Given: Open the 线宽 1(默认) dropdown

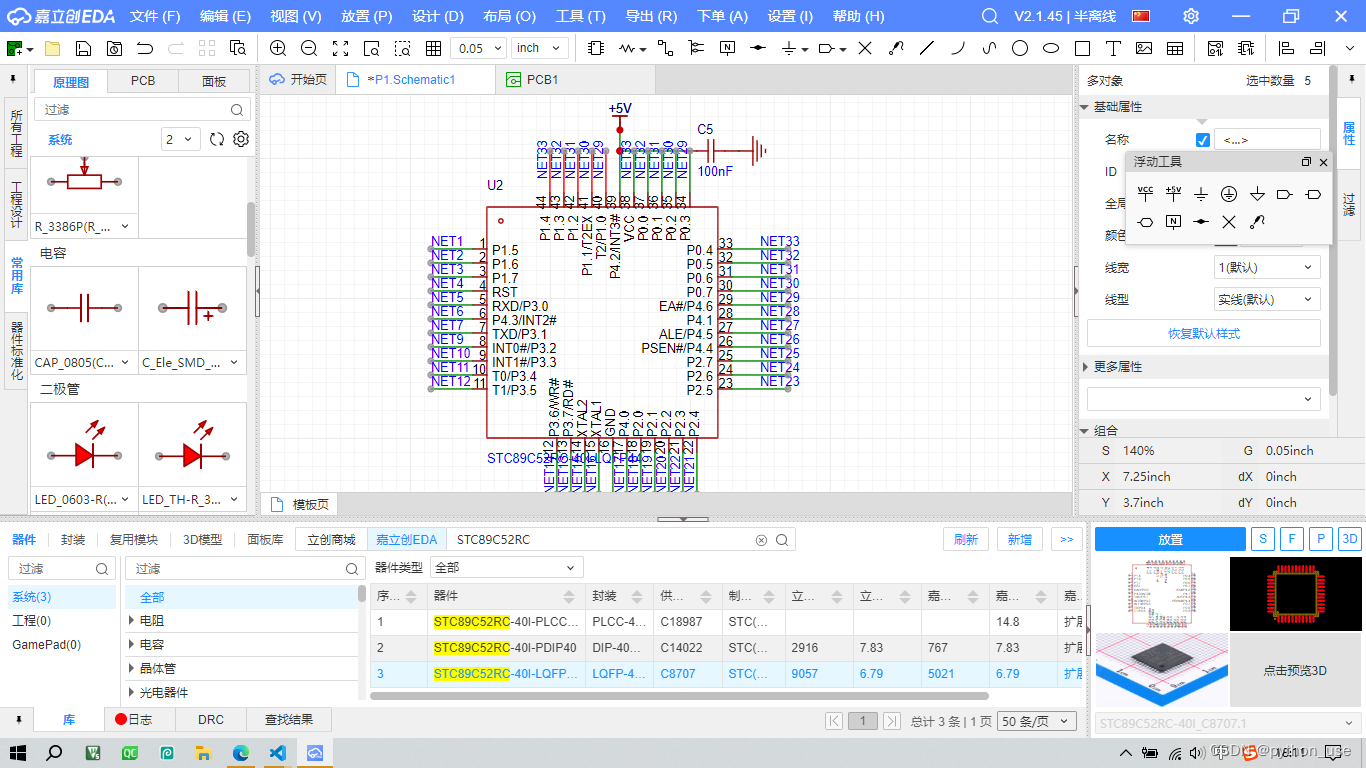Looking at the screenshot, I should pos(1267,268).
